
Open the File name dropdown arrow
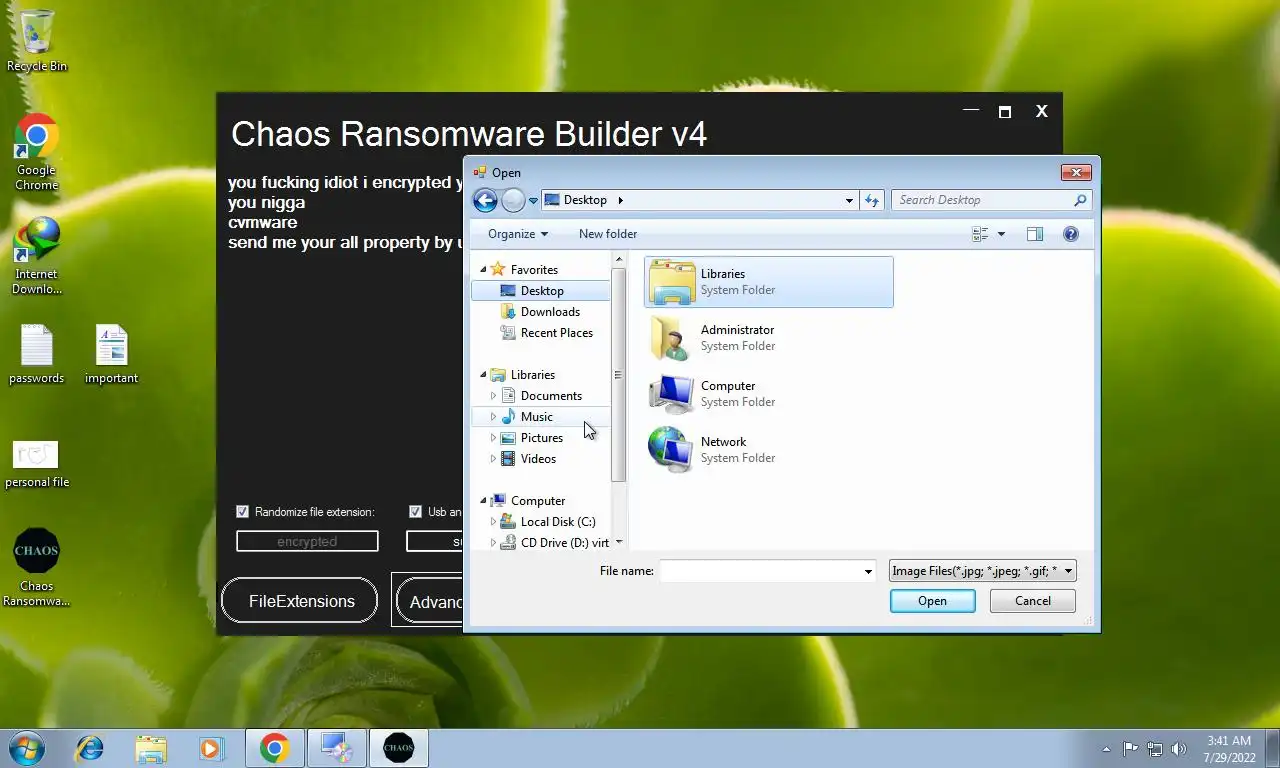click(x=868, y=571)
